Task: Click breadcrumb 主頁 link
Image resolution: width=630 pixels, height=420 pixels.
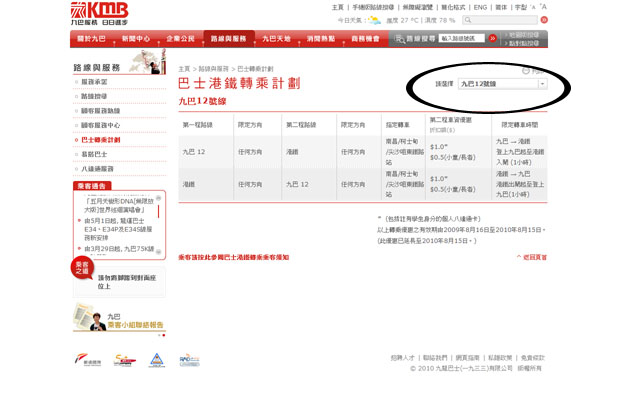Action: coord(184,69)
